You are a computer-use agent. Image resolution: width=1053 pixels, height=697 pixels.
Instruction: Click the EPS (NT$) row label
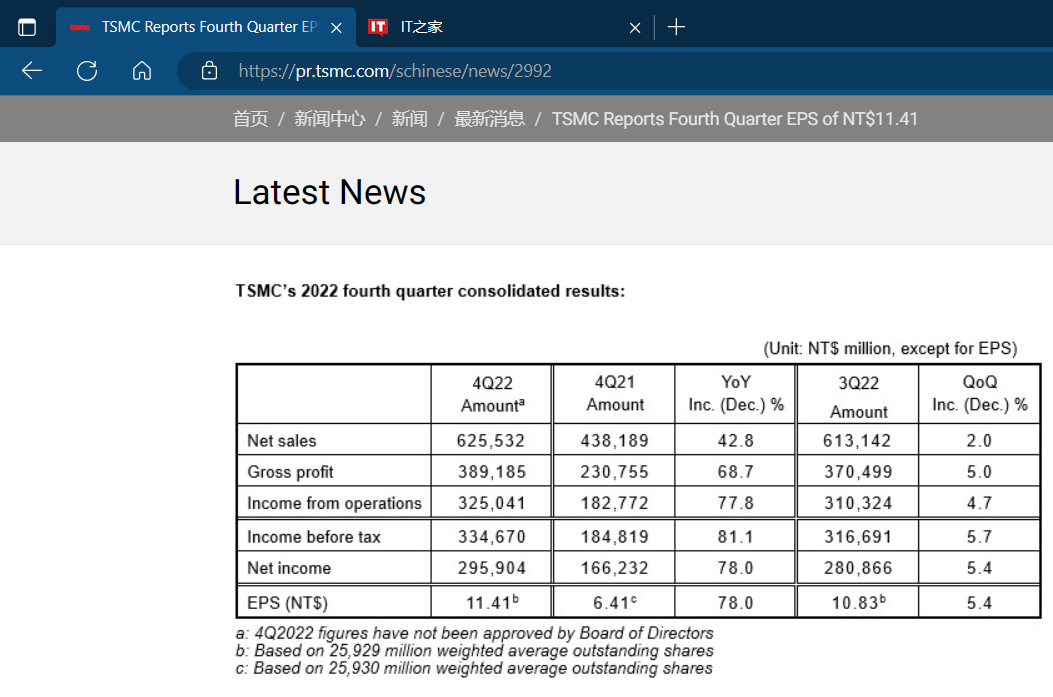pos(287,602)
